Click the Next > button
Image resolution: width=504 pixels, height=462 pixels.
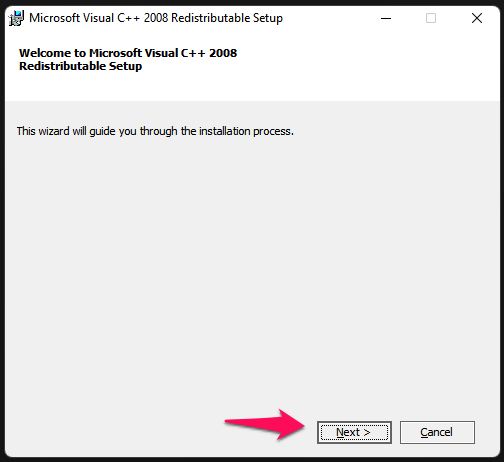[x=354, y=432]
